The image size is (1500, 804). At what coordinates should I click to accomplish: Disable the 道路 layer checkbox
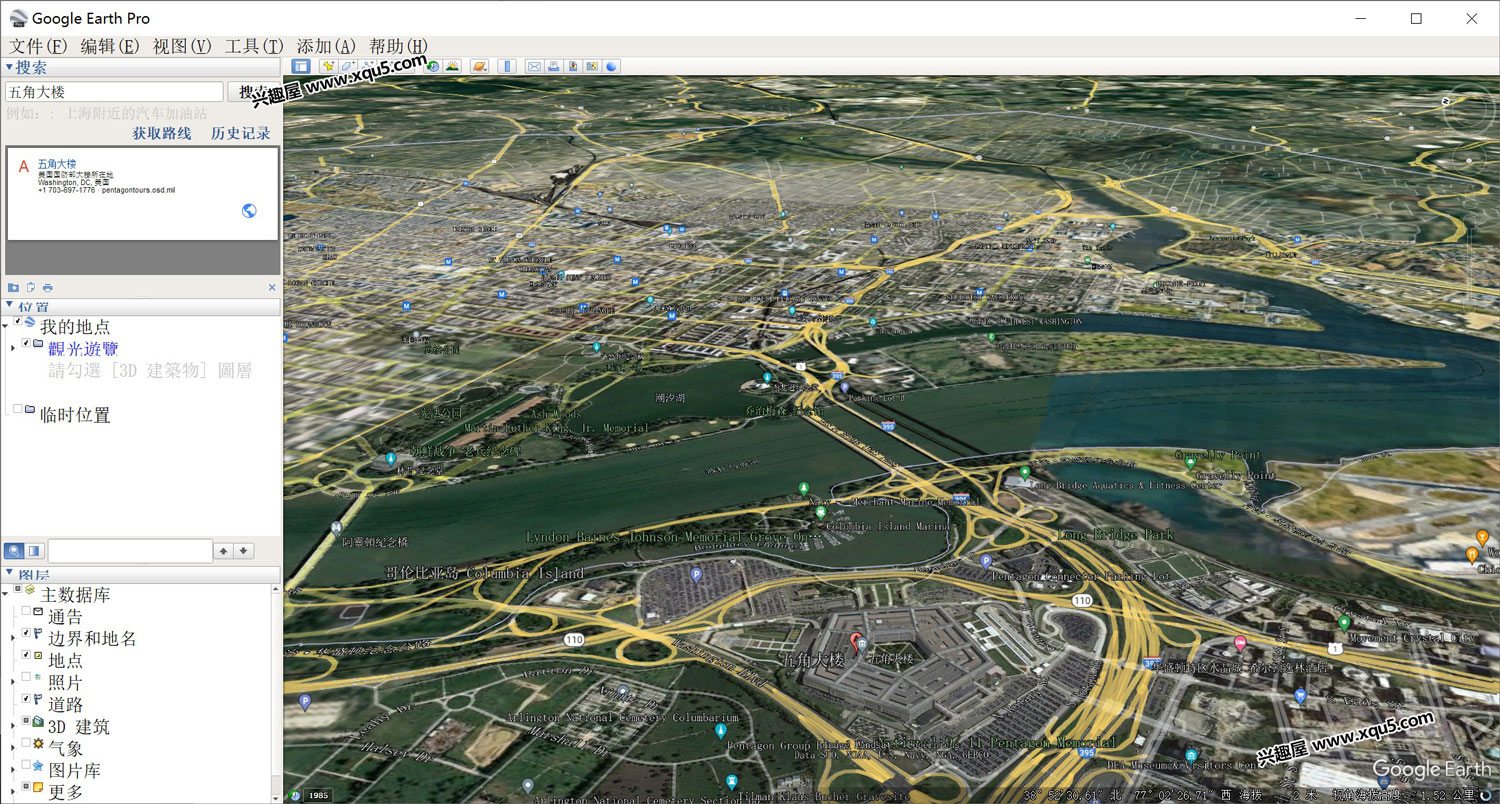click(26, 699)
